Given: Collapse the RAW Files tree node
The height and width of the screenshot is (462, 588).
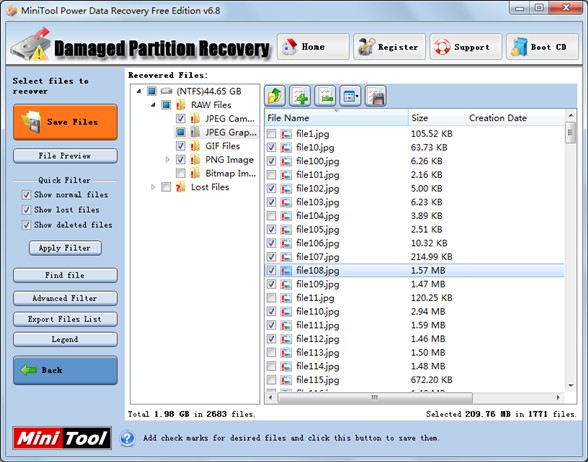Looking at the screenshot, I should [x=153, y=105].
